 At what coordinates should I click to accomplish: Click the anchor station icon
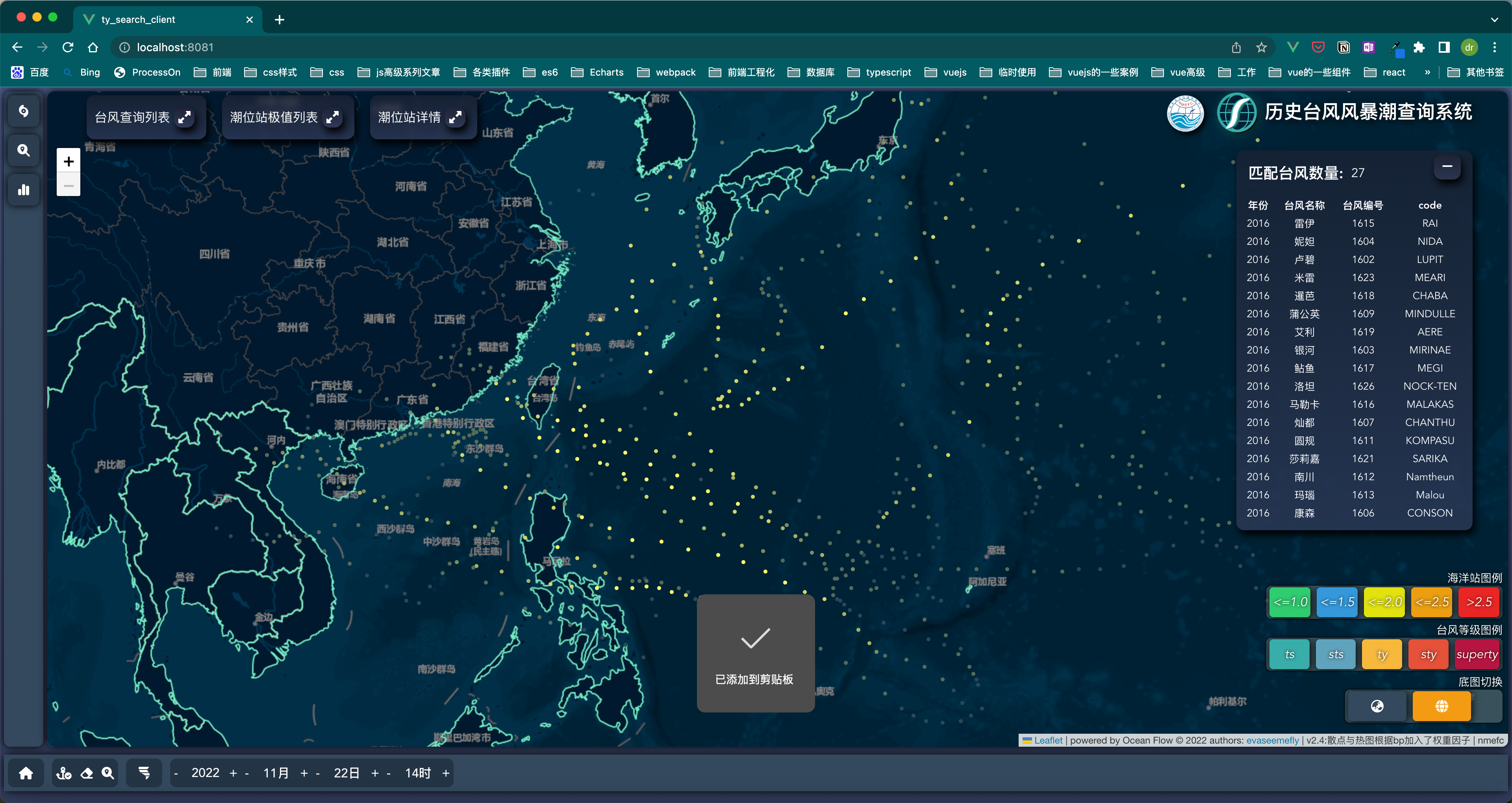64,773
